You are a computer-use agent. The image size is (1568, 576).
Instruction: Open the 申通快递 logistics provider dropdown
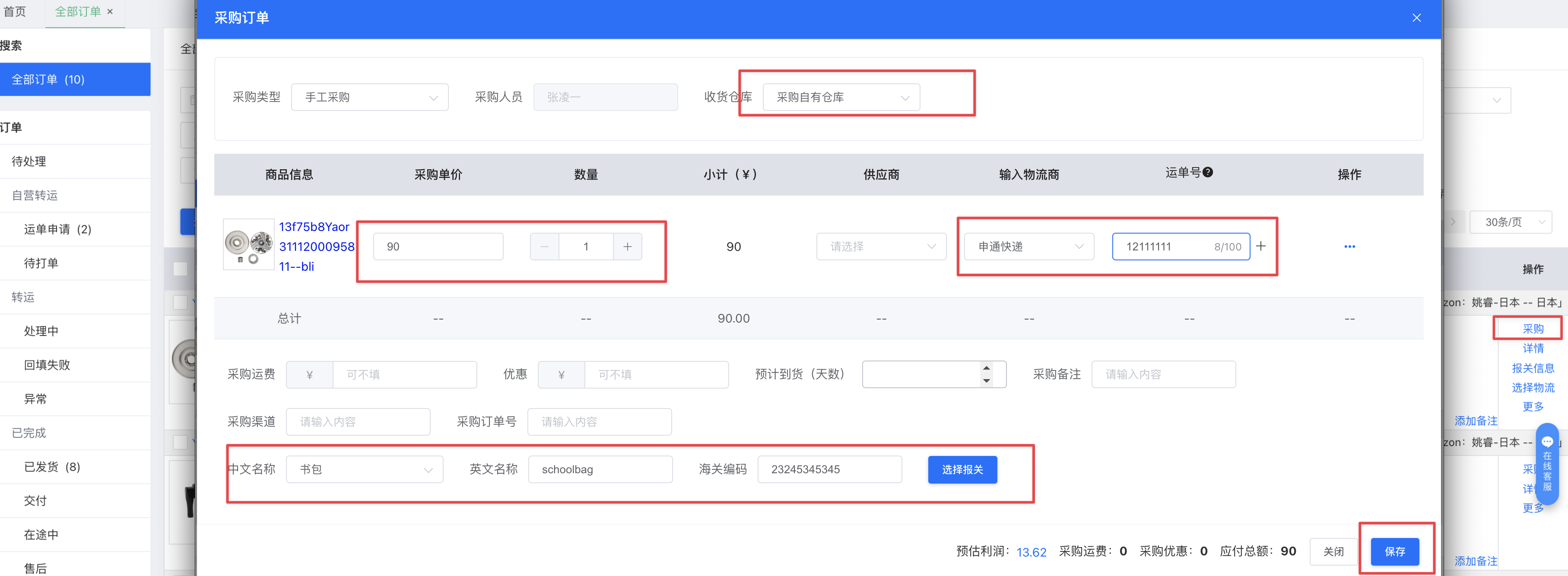coord(1028,247)
